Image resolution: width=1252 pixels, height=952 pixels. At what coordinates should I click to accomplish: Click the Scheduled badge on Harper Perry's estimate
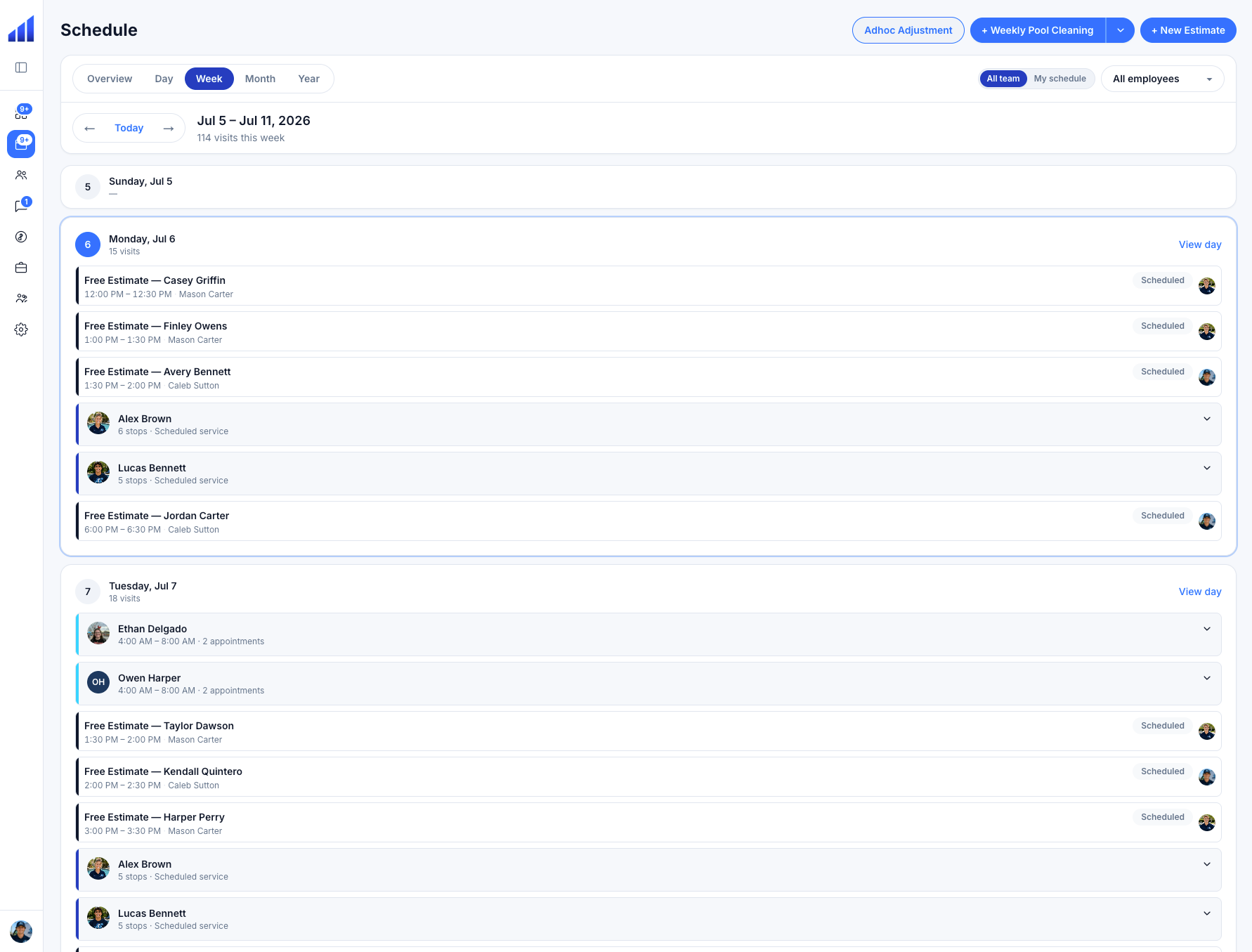pyautogui.click(x=1163, y=817)
